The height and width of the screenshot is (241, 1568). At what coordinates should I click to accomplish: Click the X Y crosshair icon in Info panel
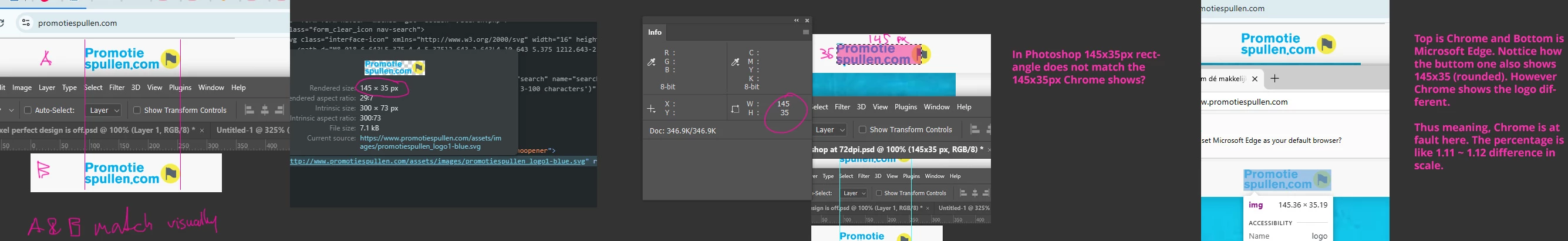[651, 109]
